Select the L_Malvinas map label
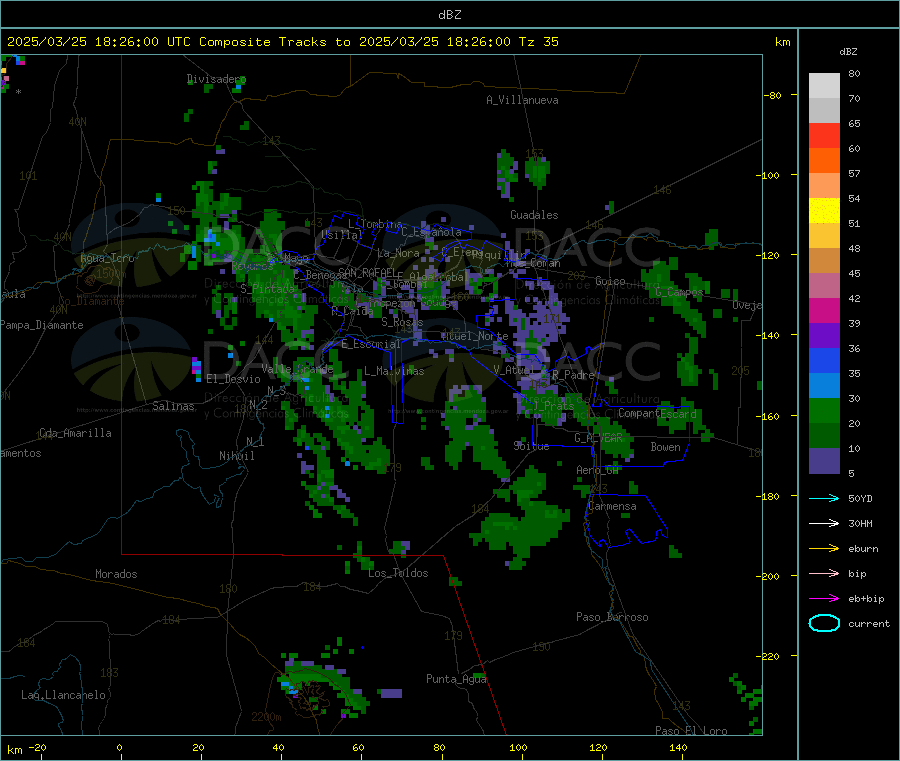The image size is (900, 761). tap(394, 371)
